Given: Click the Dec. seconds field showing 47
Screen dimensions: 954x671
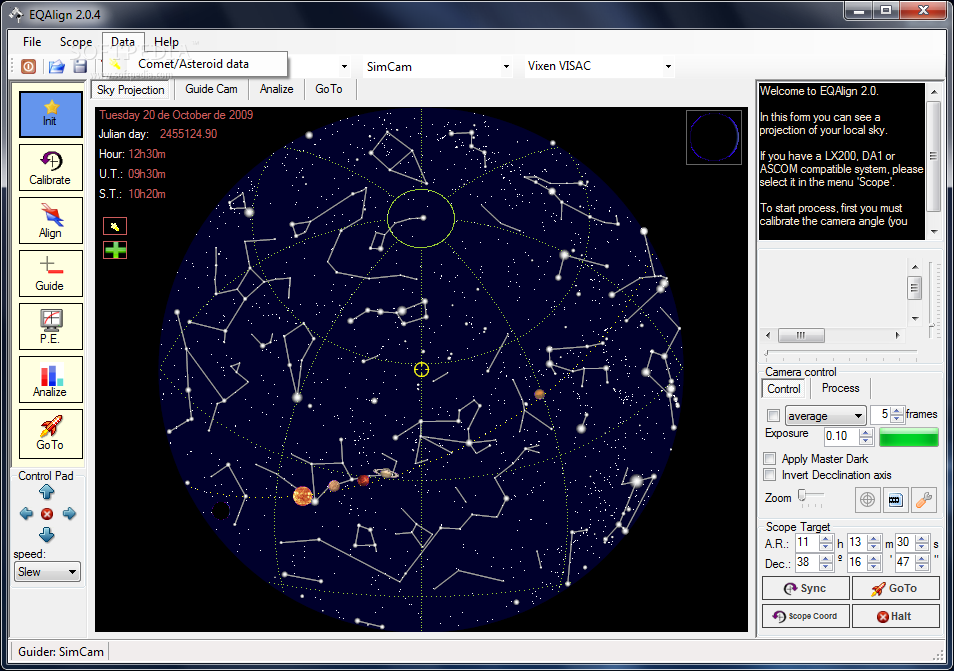Looking at the screenshot, I should coord(905,563).
